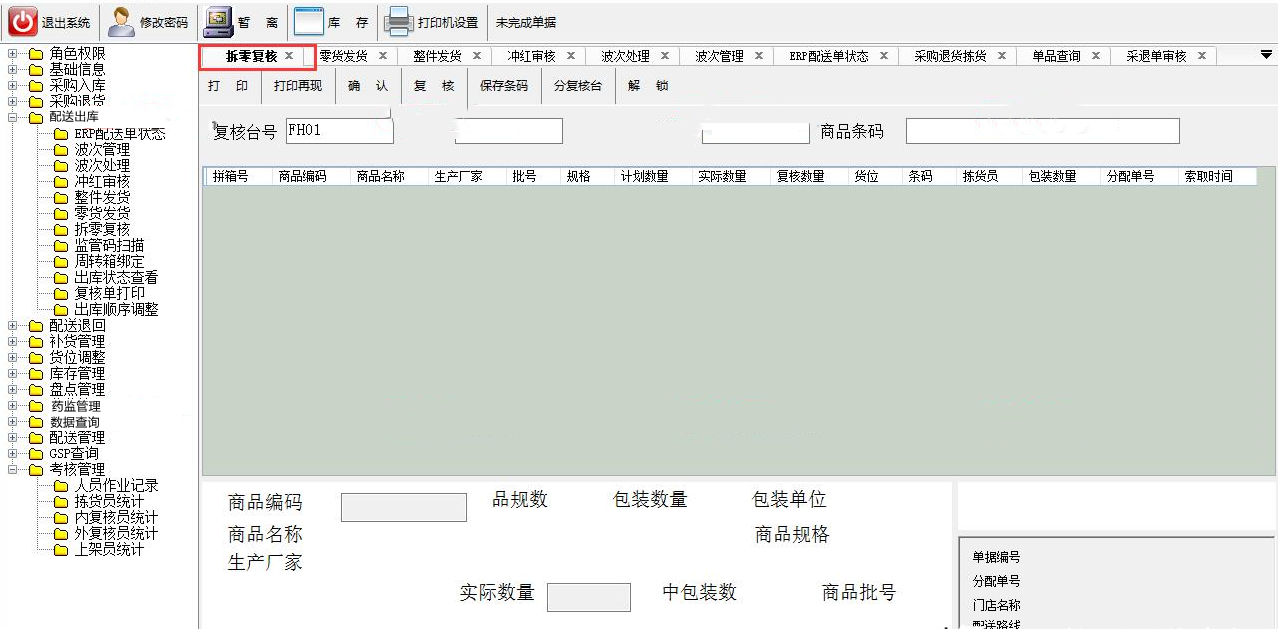1278x629 pixels.
Task: Click the 保存条码 button
Action: (504, 86)
